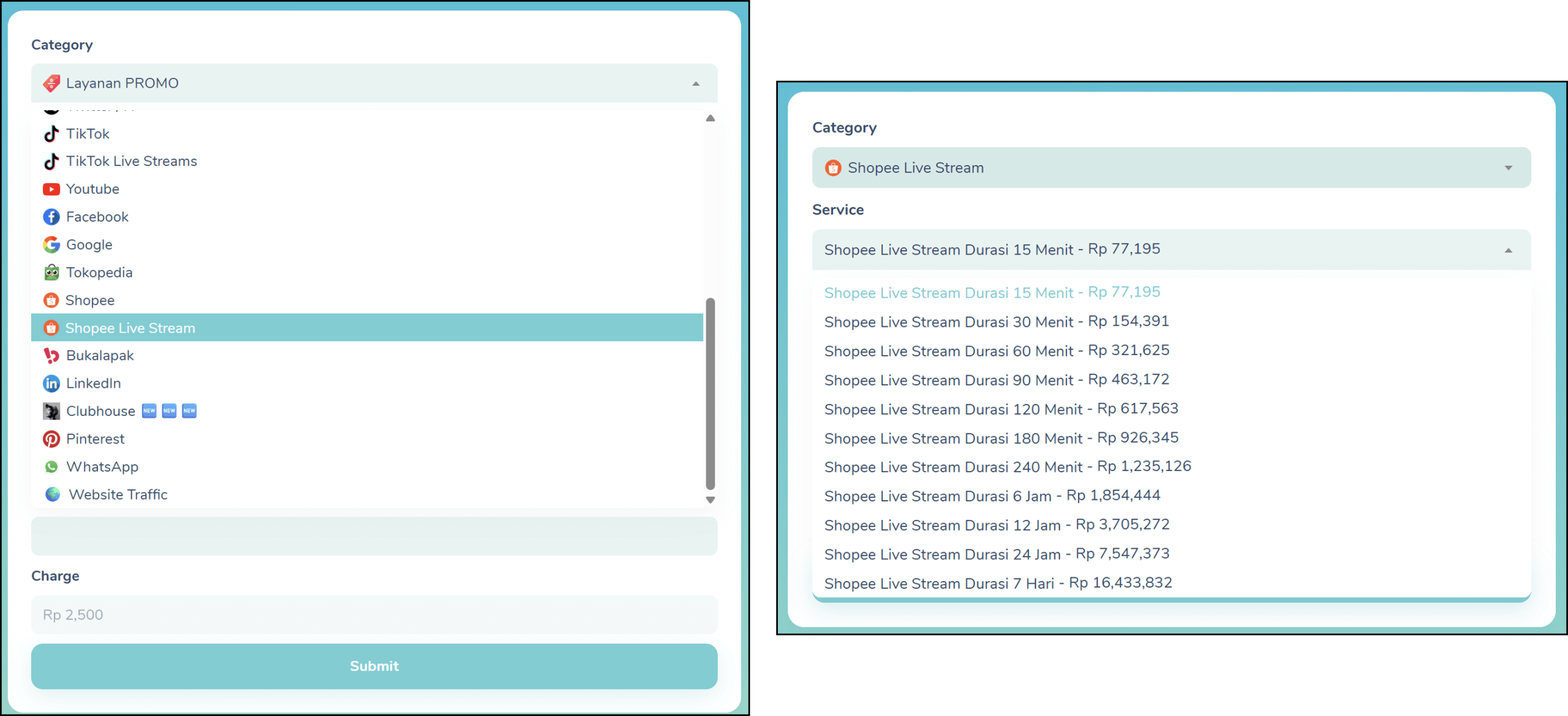
Task: Click the Tokopedia owl icon
Action: click(x=51, y=273)
